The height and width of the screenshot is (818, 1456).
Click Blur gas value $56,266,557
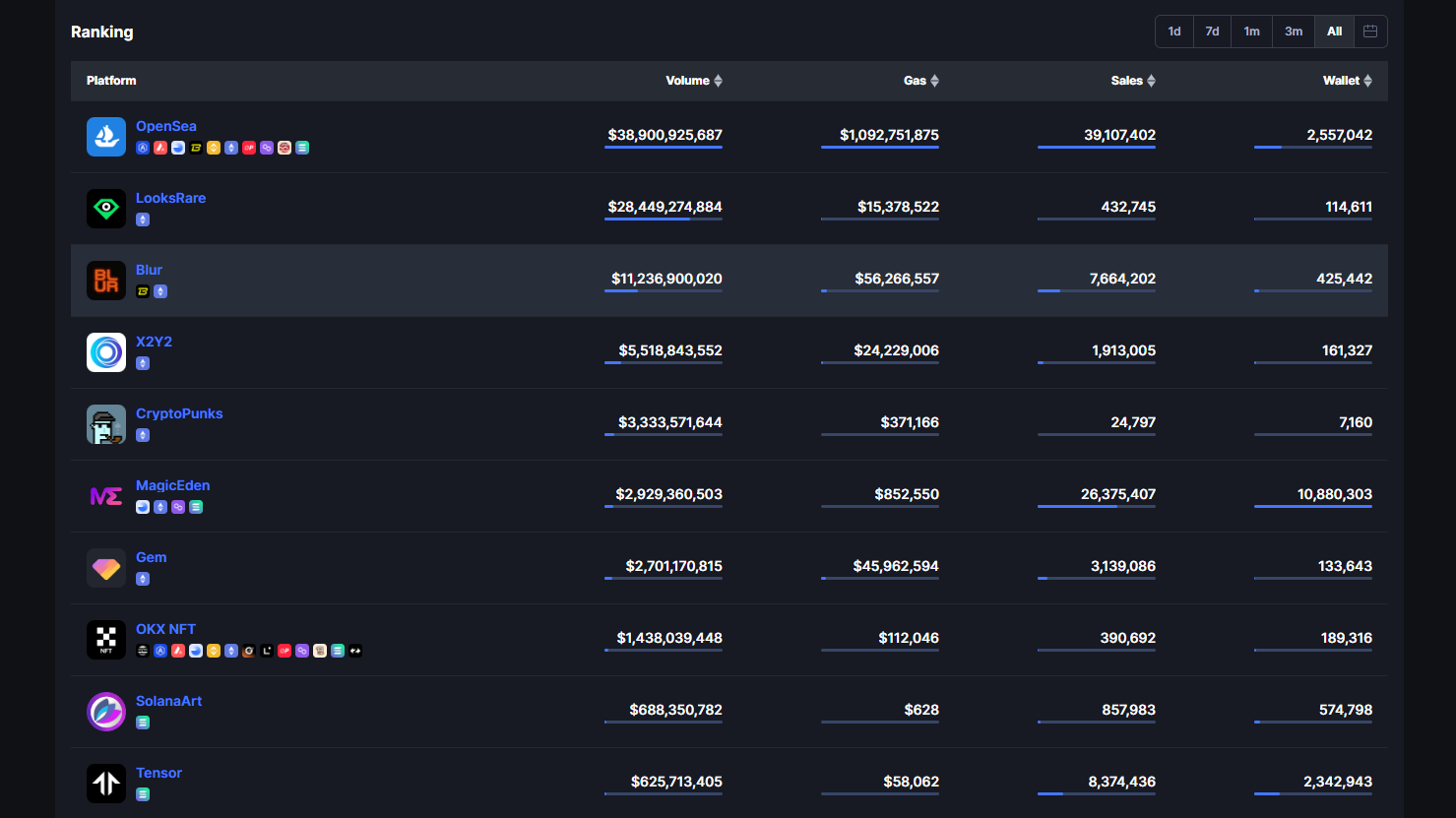point(897,279)
